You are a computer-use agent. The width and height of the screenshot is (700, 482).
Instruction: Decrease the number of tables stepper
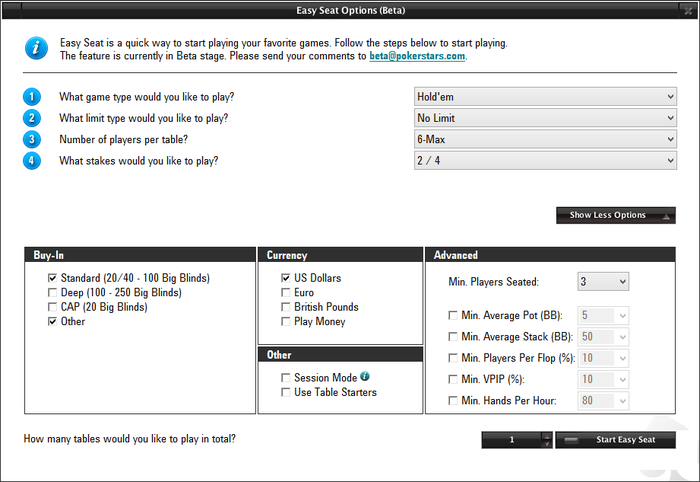tap(547, 444)
